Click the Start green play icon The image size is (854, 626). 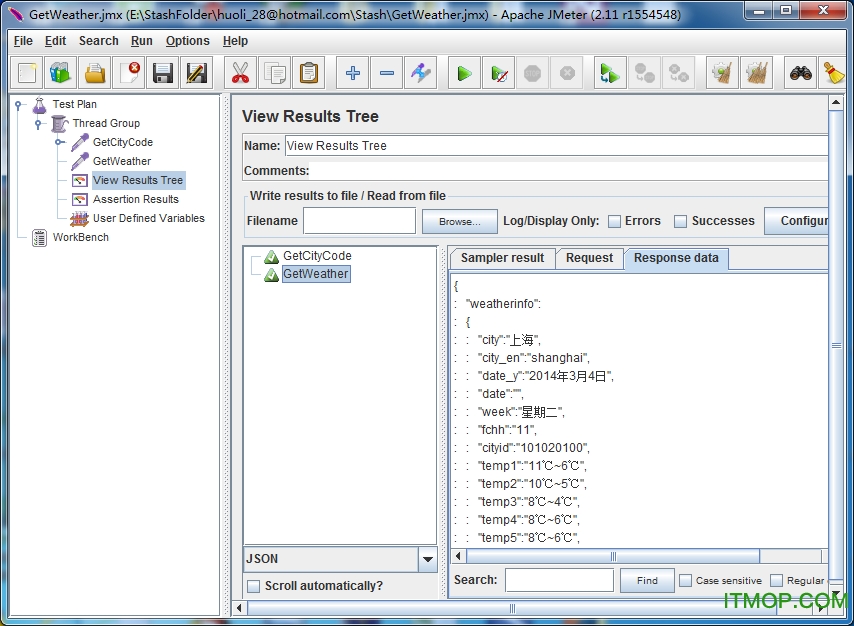pos(464,73)
